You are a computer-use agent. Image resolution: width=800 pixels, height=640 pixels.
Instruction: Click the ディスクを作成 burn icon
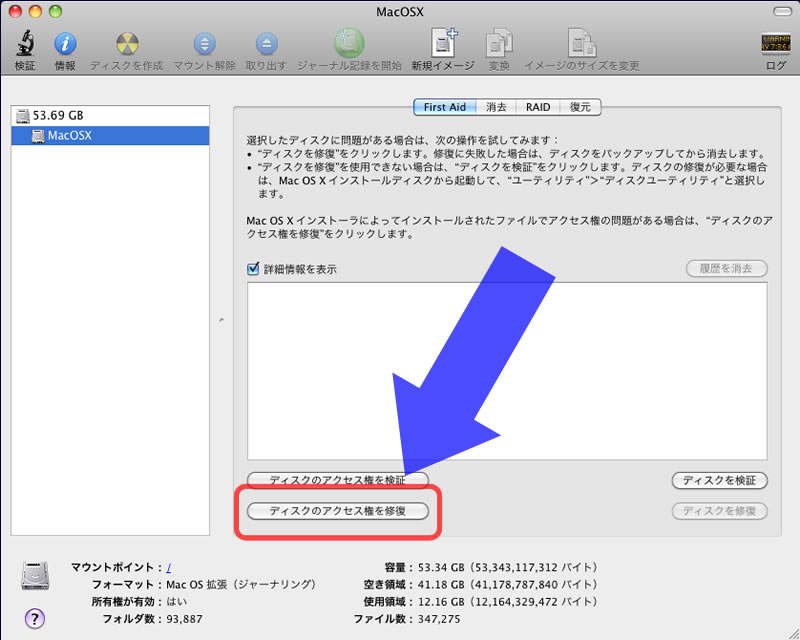click(127, 44)
